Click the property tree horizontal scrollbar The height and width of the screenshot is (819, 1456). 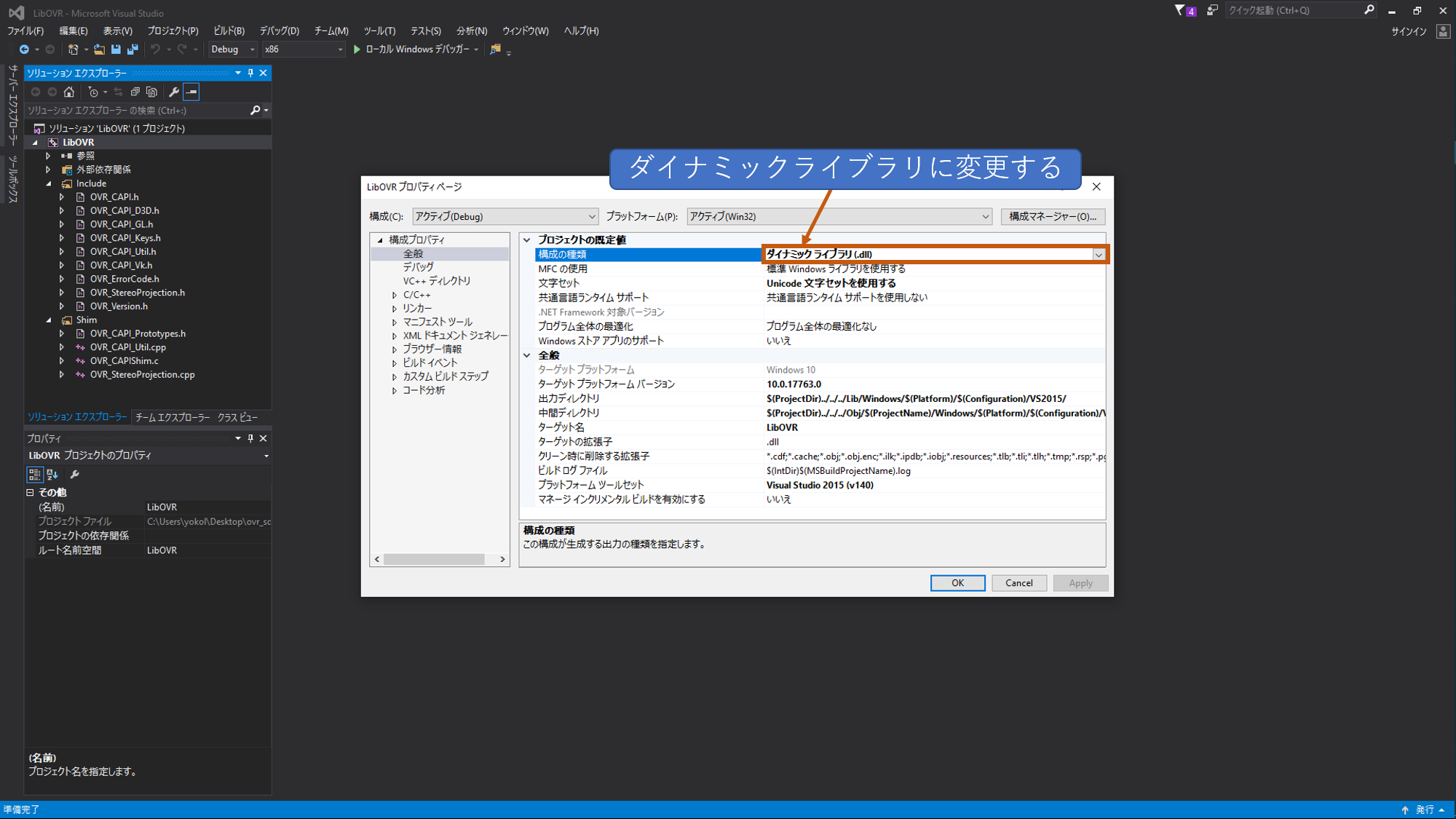pos(434,559)
